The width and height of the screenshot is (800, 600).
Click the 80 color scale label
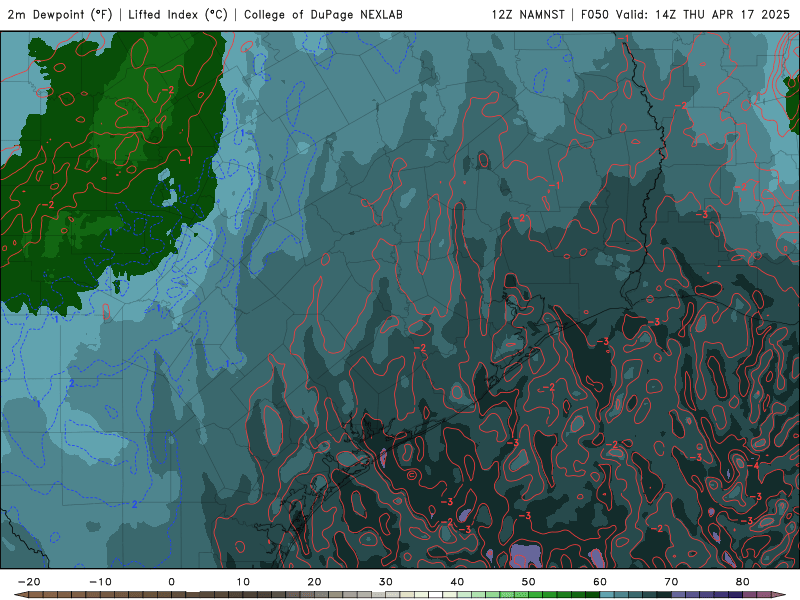743,582
